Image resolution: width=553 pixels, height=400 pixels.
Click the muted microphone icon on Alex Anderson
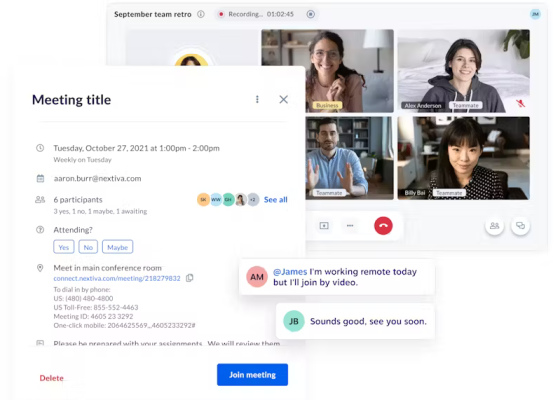[x=521, y=103]
